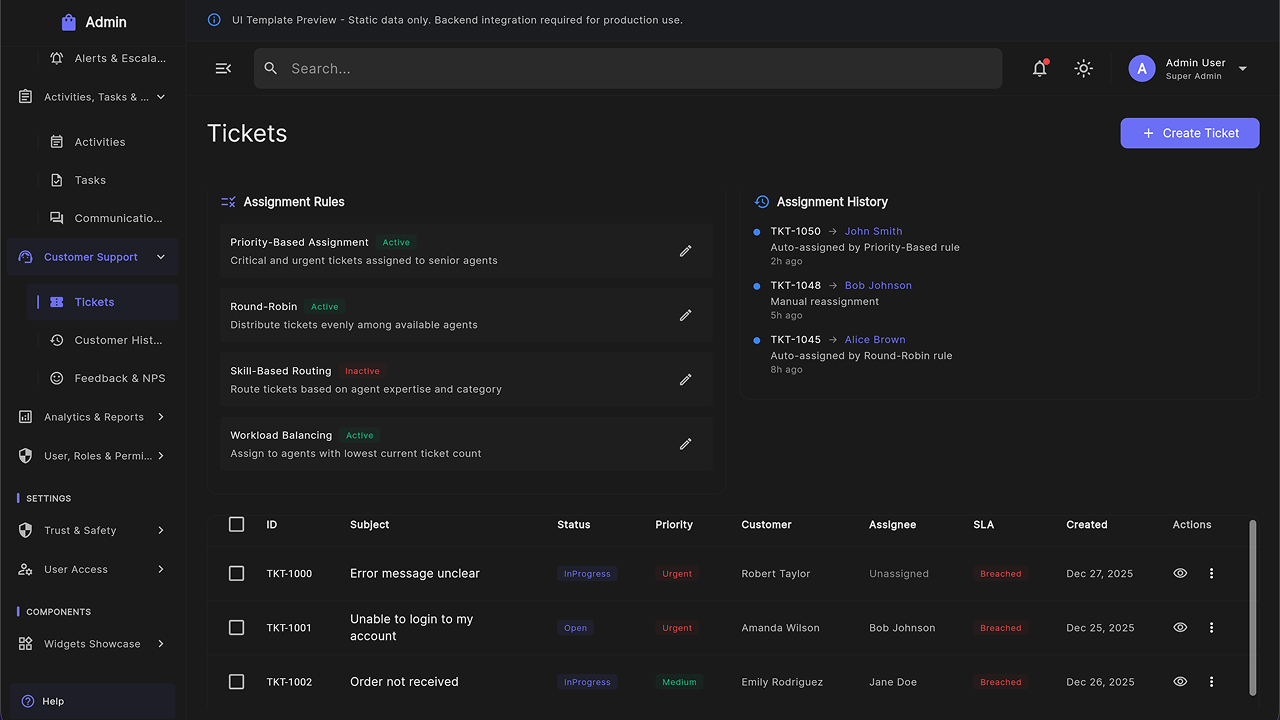Edit the Round-Robin rule
This screenshot has width=1280, height=720.
tap(685, 315)
